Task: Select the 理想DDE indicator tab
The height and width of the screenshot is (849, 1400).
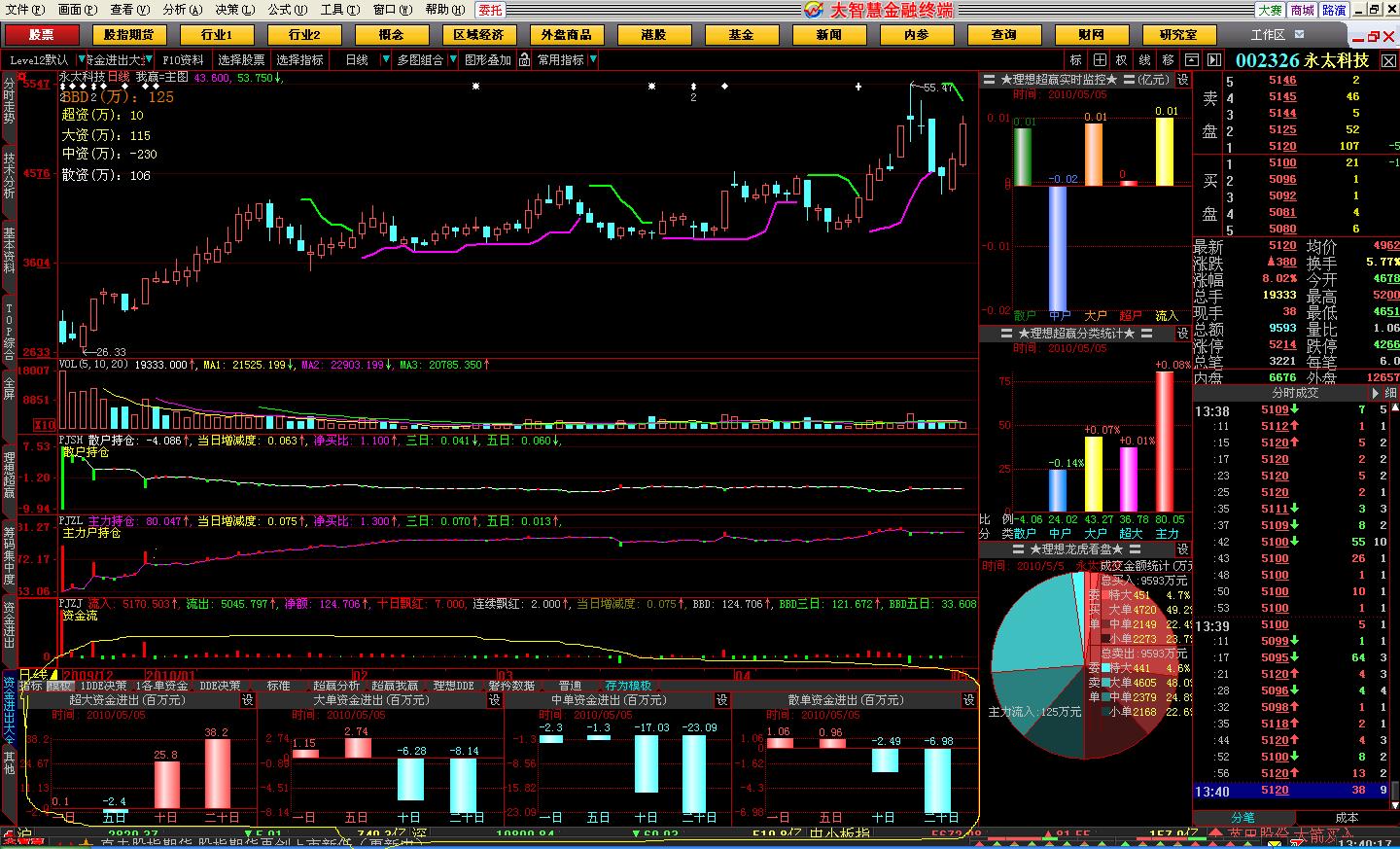Action: pyautogui.click(x=453, y=686)
